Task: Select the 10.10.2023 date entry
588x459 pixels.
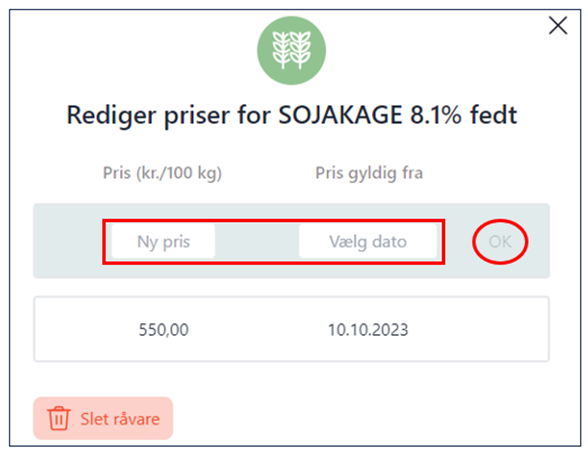Action: point(368,330)
